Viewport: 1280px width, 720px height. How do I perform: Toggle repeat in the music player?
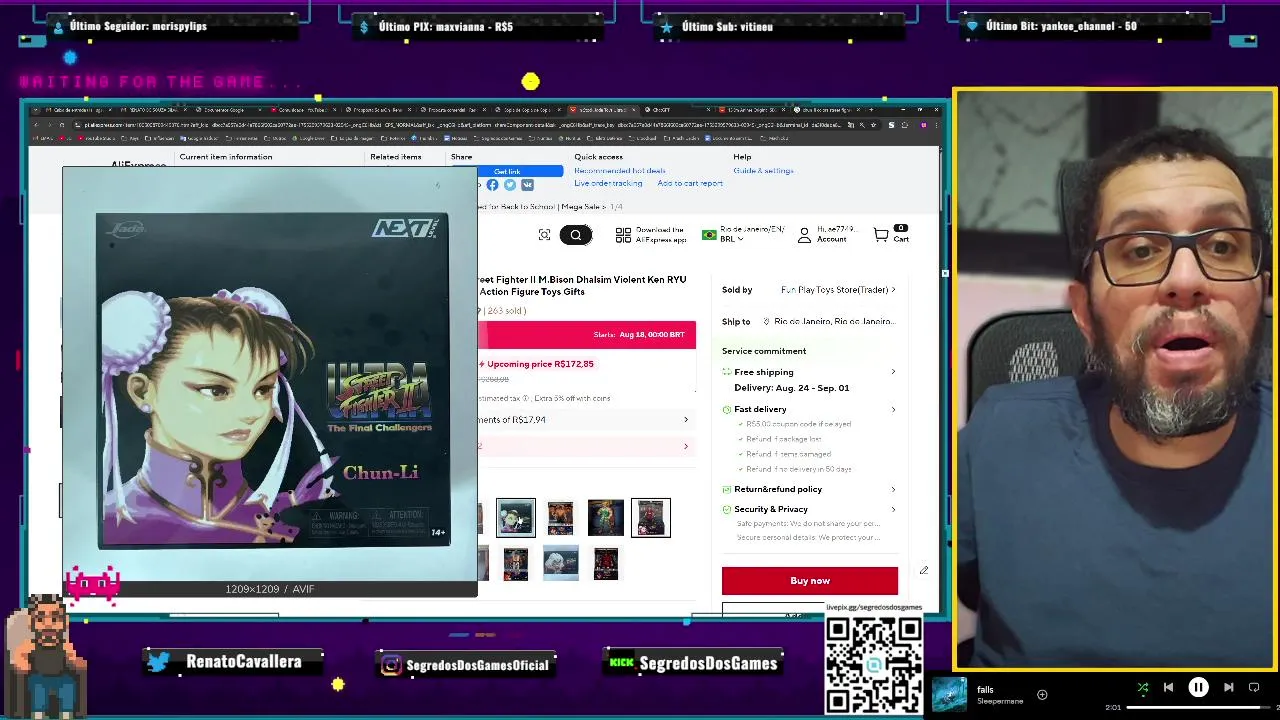1254,687
